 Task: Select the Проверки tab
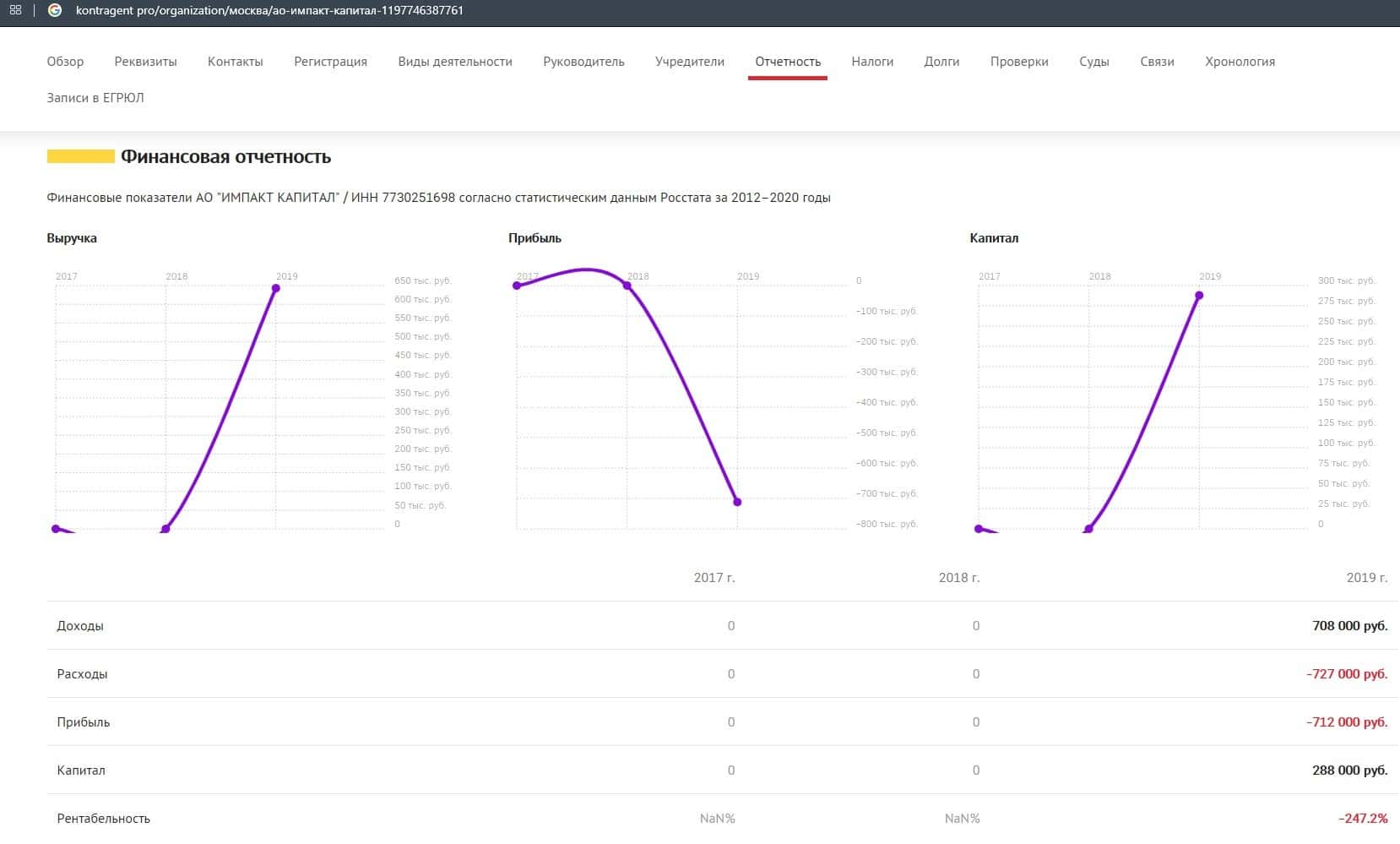click(x=1019, y=62)
